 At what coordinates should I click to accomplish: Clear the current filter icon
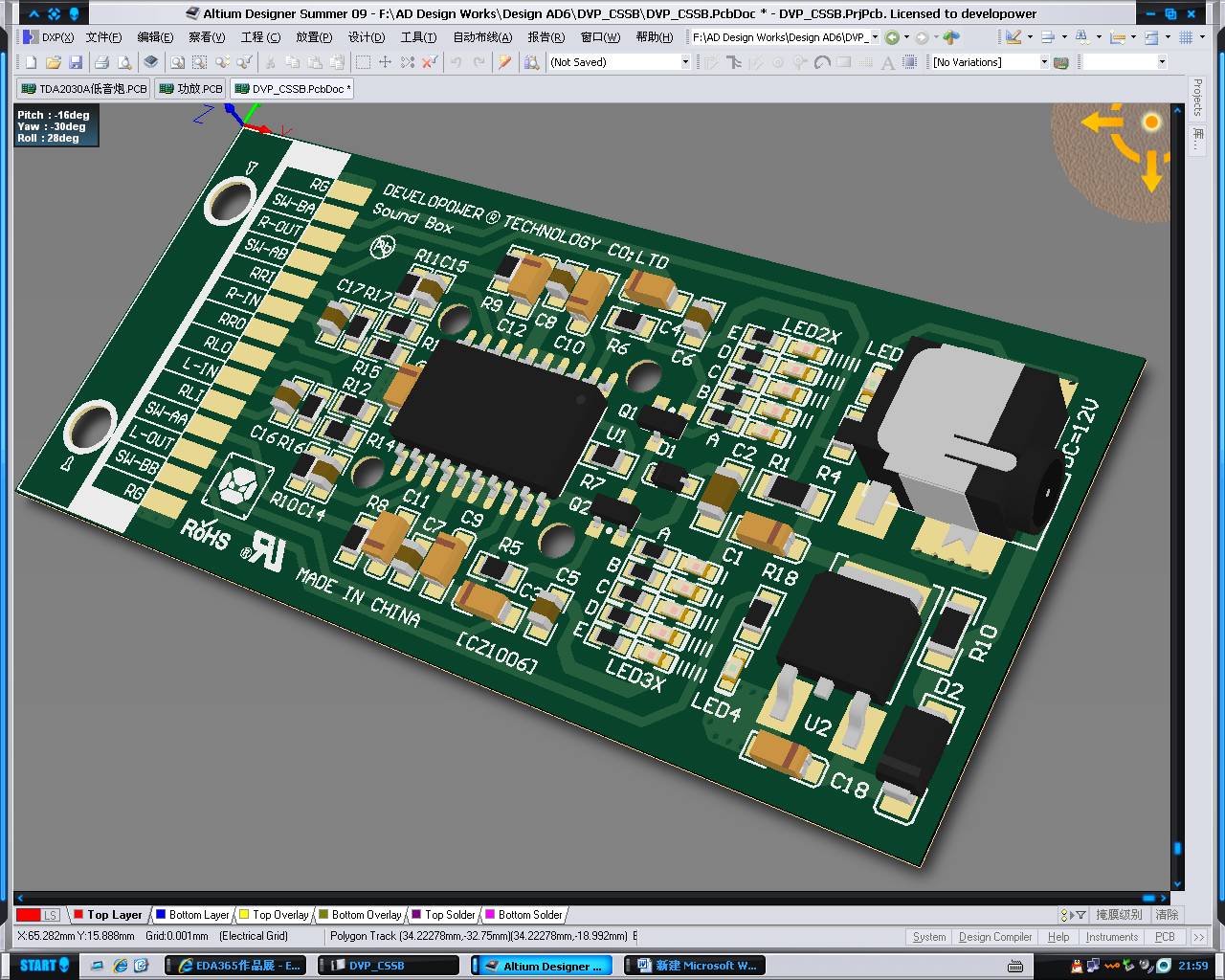430,62
